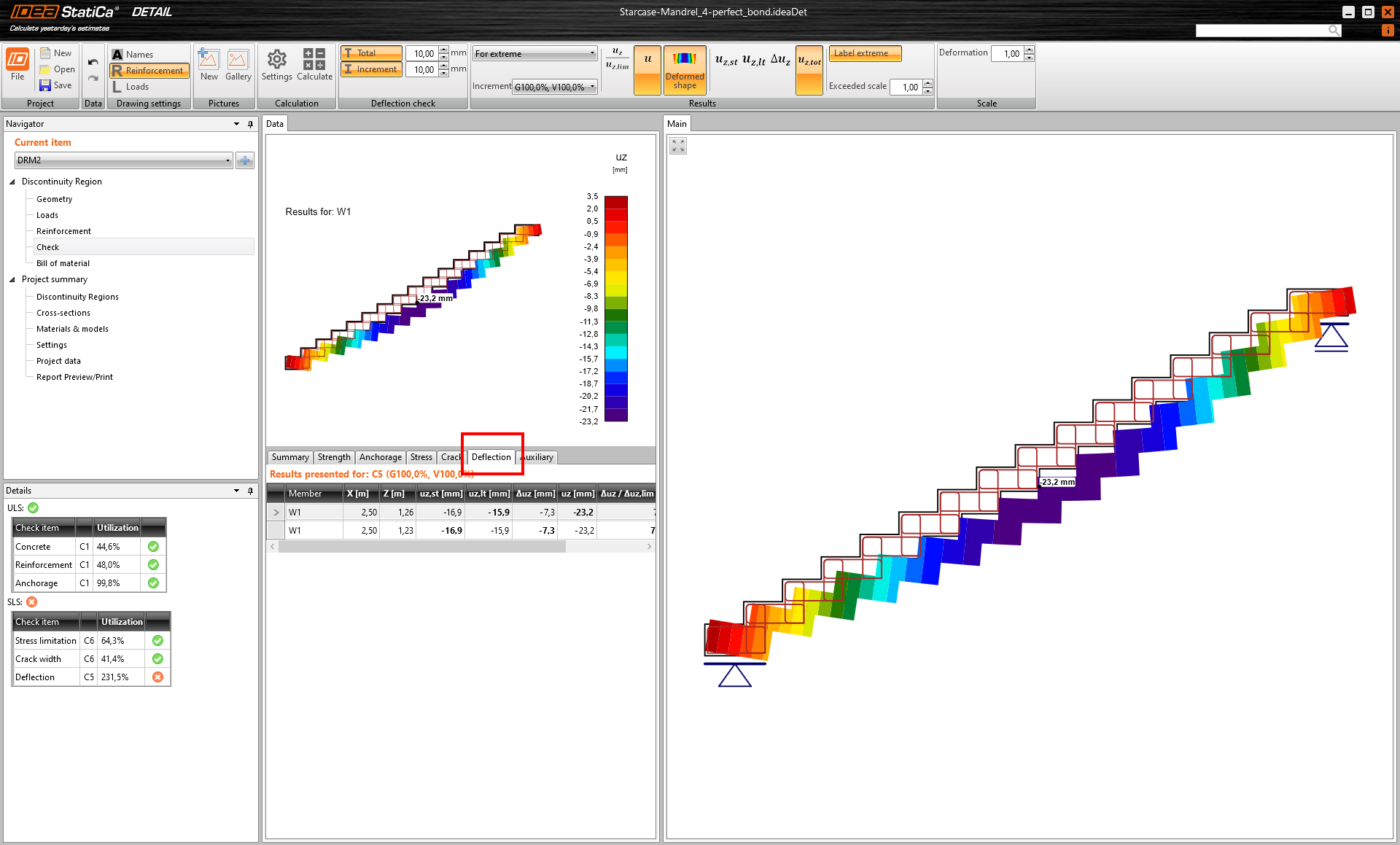The image size is (1400, 845).
Task: Toggle the Reinforcement drawing setting
Action: 149,71
